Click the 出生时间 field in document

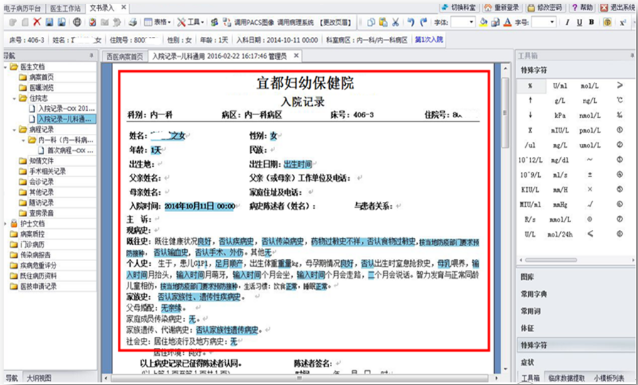pyautogui.click(x=297, y=164)
